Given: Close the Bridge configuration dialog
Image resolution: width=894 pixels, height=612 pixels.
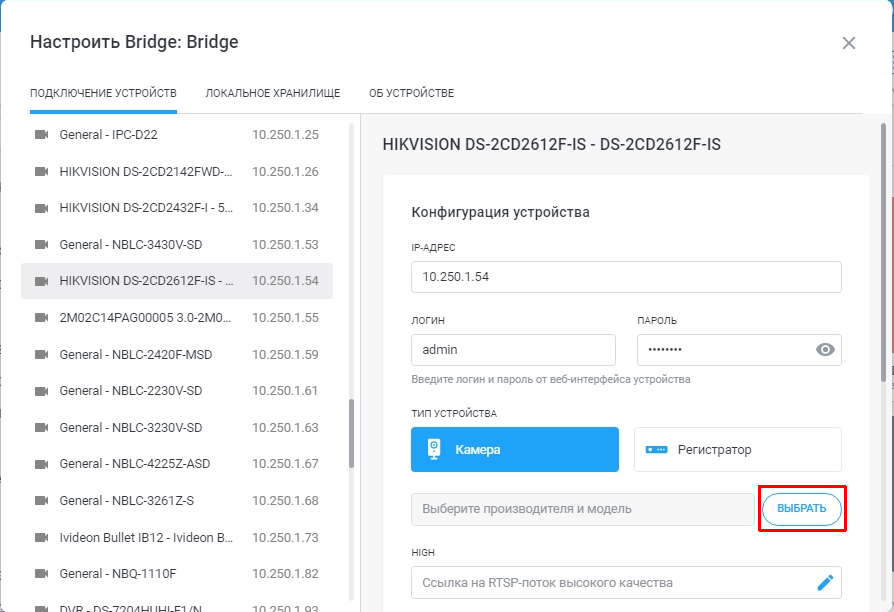Looking at the screenshot, I should coord(849,43).
